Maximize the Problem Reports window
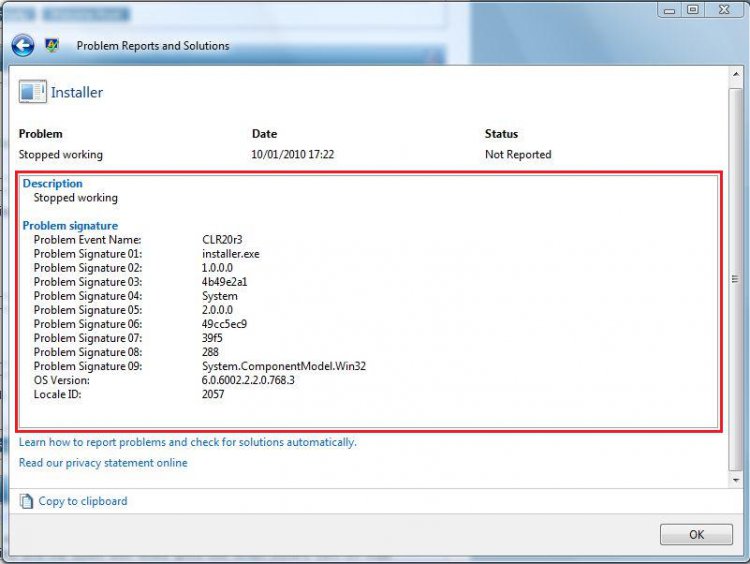 click(692, 9)
